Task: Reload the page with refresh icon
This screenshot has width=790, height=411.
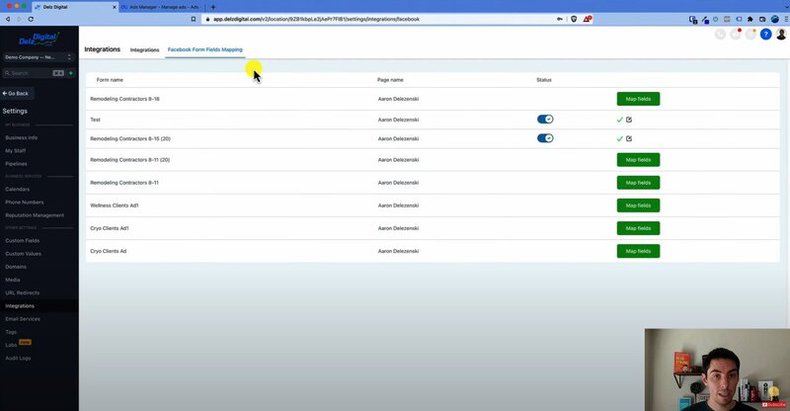Action: [x=31, y=19]
